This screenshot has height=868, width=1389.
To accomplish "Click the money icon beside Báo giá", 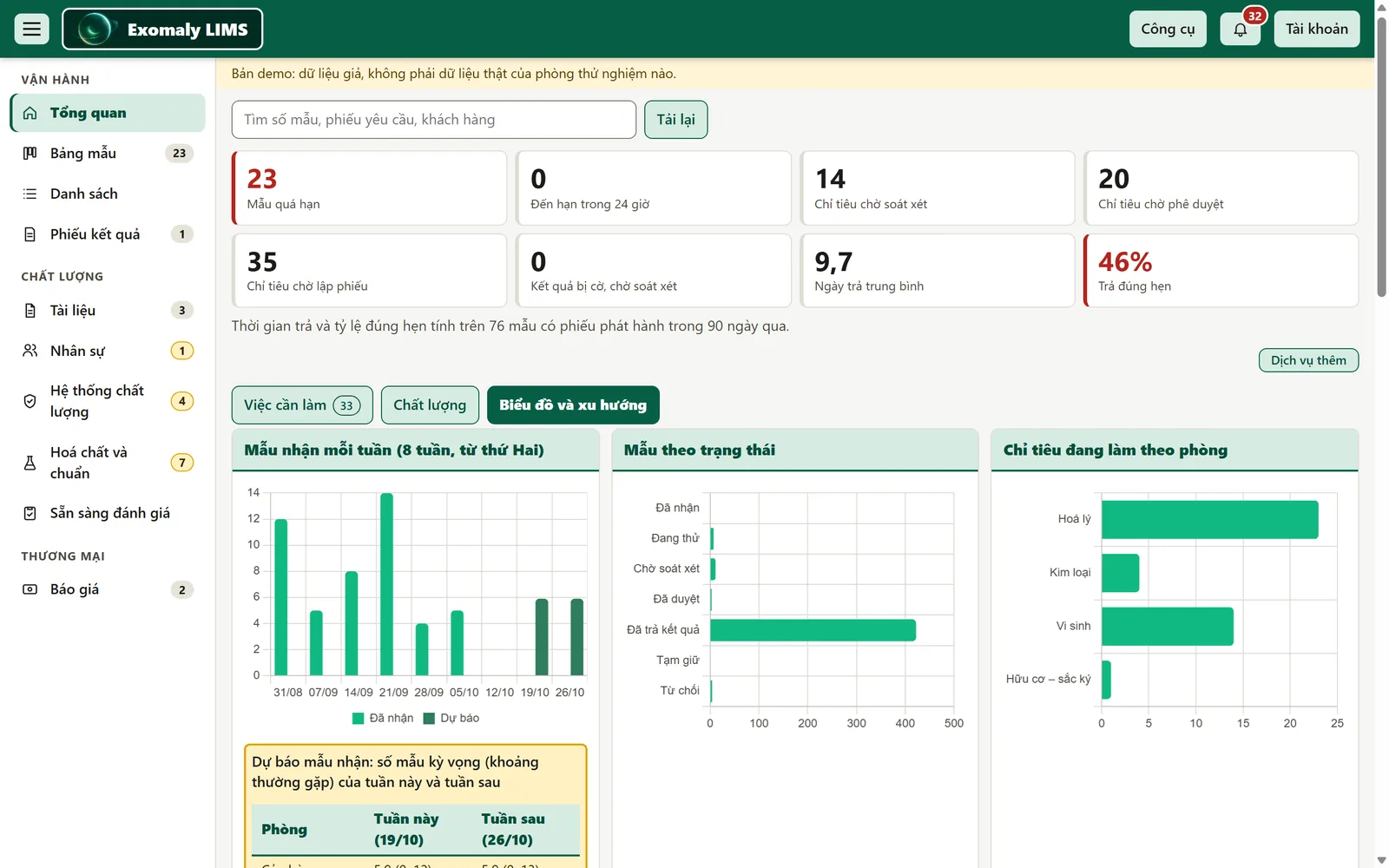I will pos(30,589).
